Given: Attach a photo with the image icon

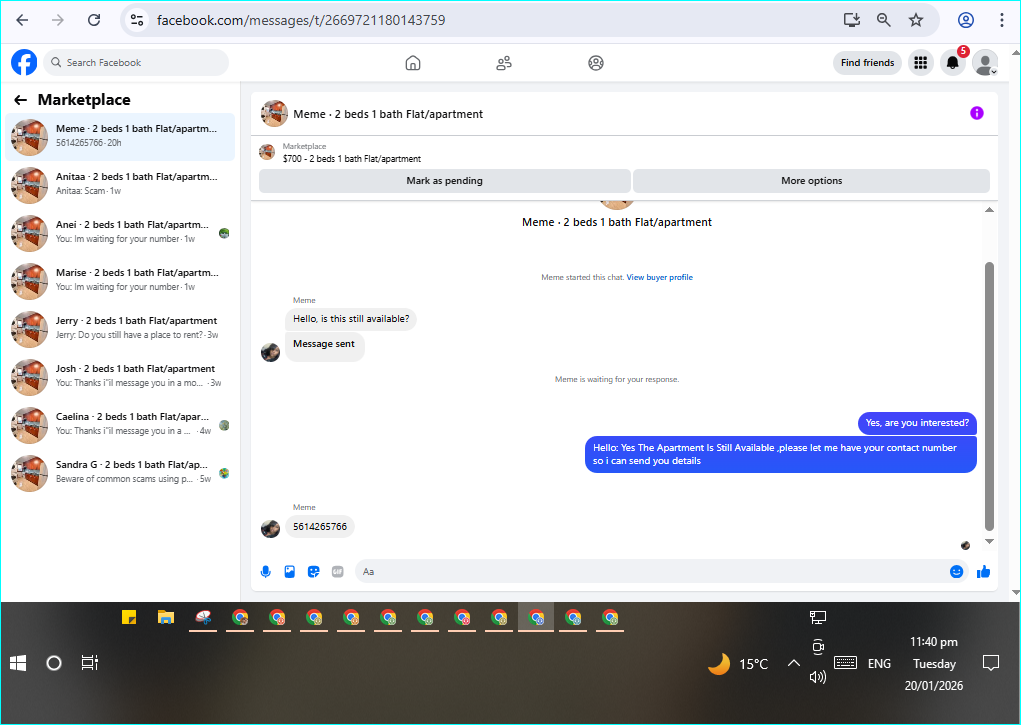Looking at the screenshot, I should pos(290,571).
